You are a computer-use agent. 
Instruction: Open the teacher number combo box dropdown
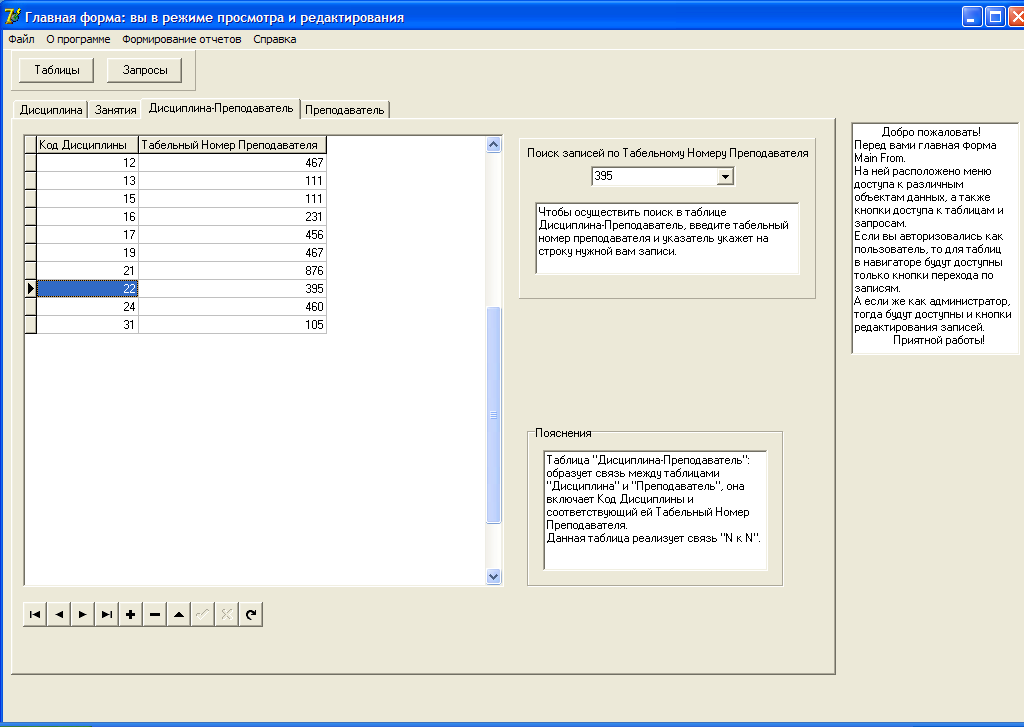tap(725, 176)
